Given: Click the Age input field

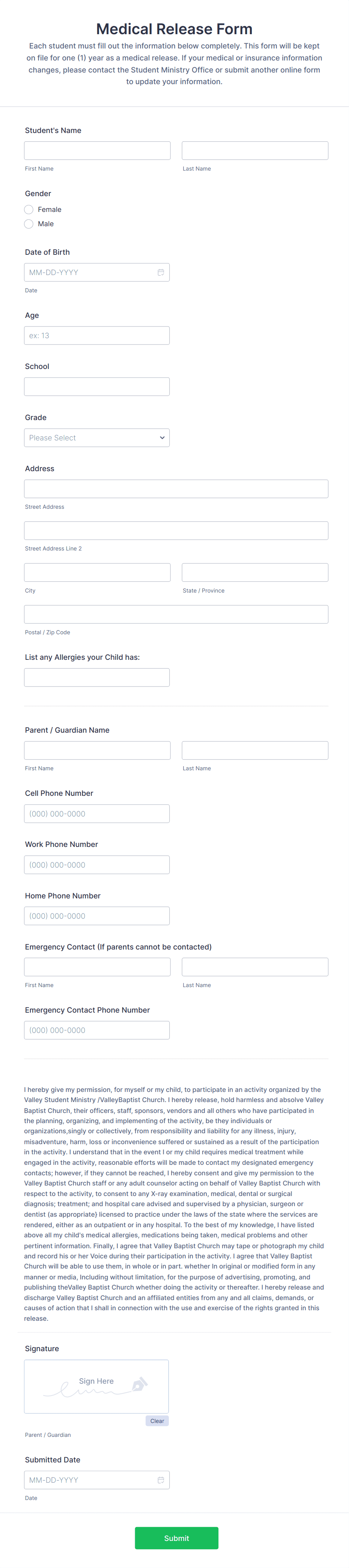Looking at the screenshot, I should click(x=97, y=335).
